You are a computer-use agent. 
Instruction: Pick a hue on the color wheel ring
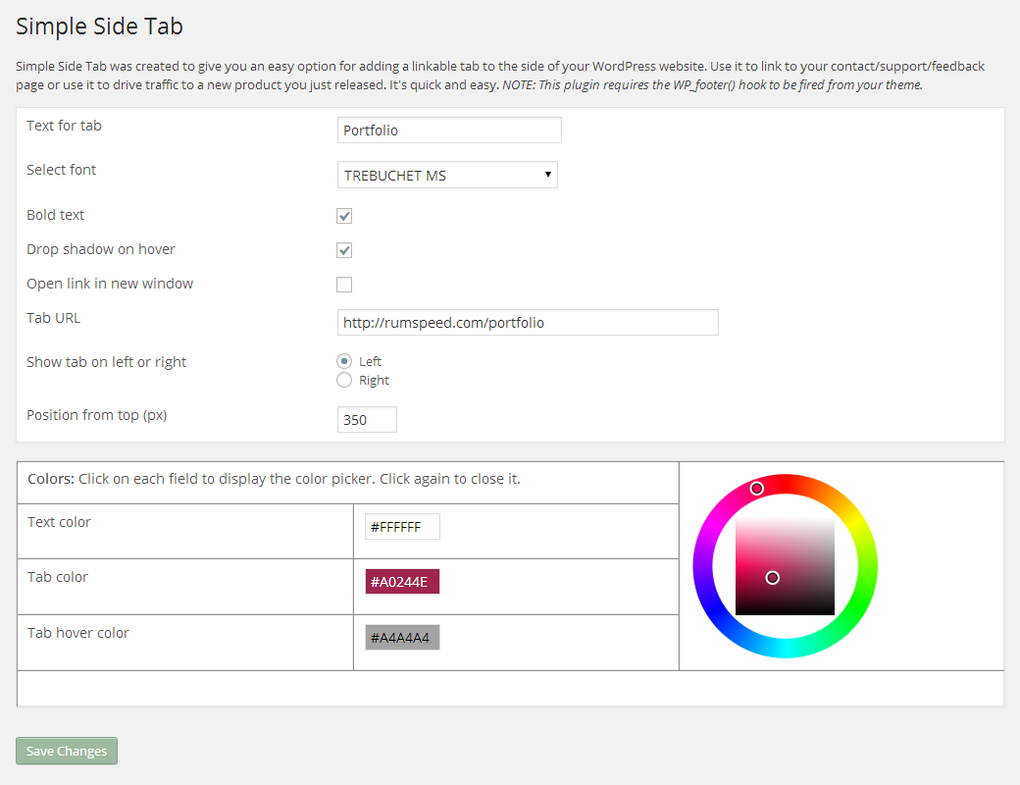tap(757, 488)
